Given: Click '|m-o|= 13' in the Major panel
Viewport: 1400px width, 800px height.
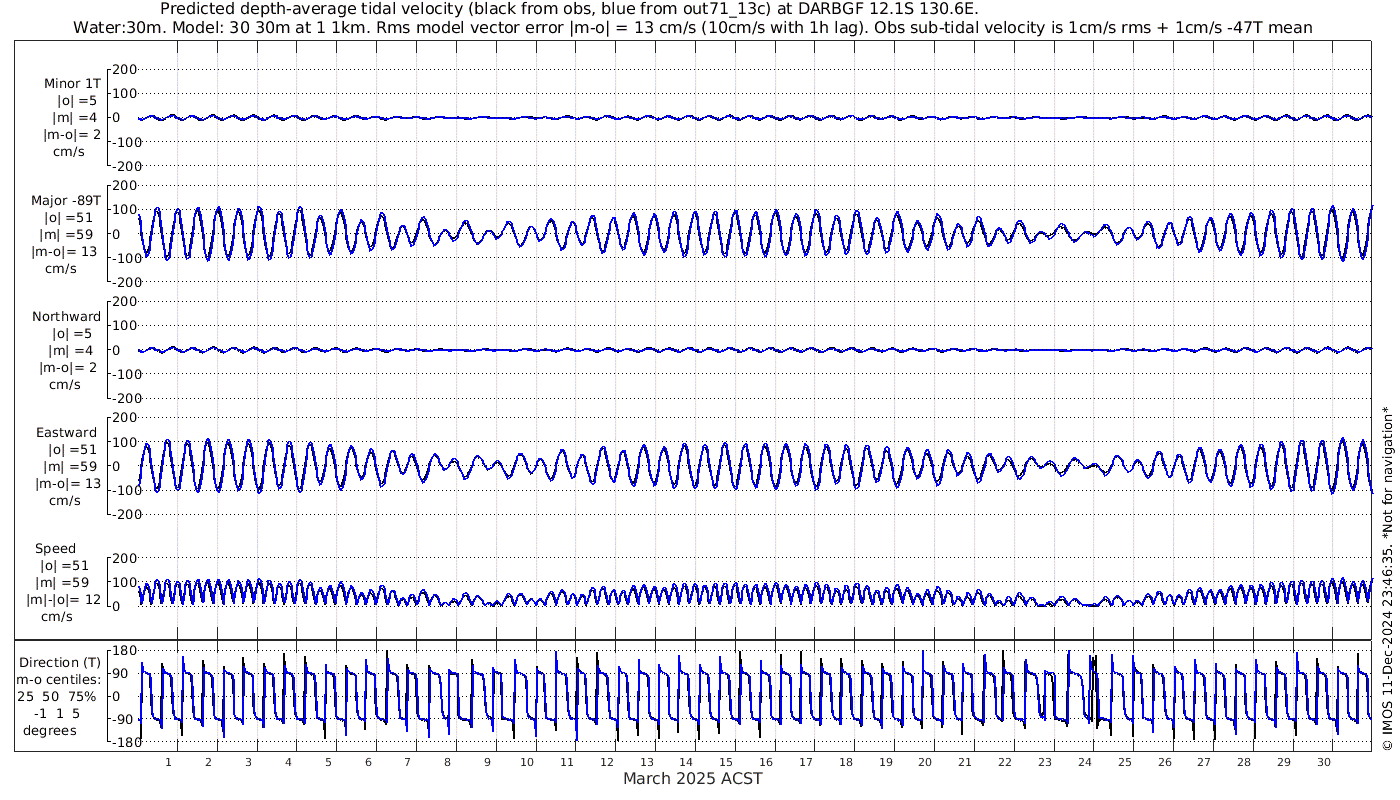Looking at the screenshot, I should coord(66,251).
